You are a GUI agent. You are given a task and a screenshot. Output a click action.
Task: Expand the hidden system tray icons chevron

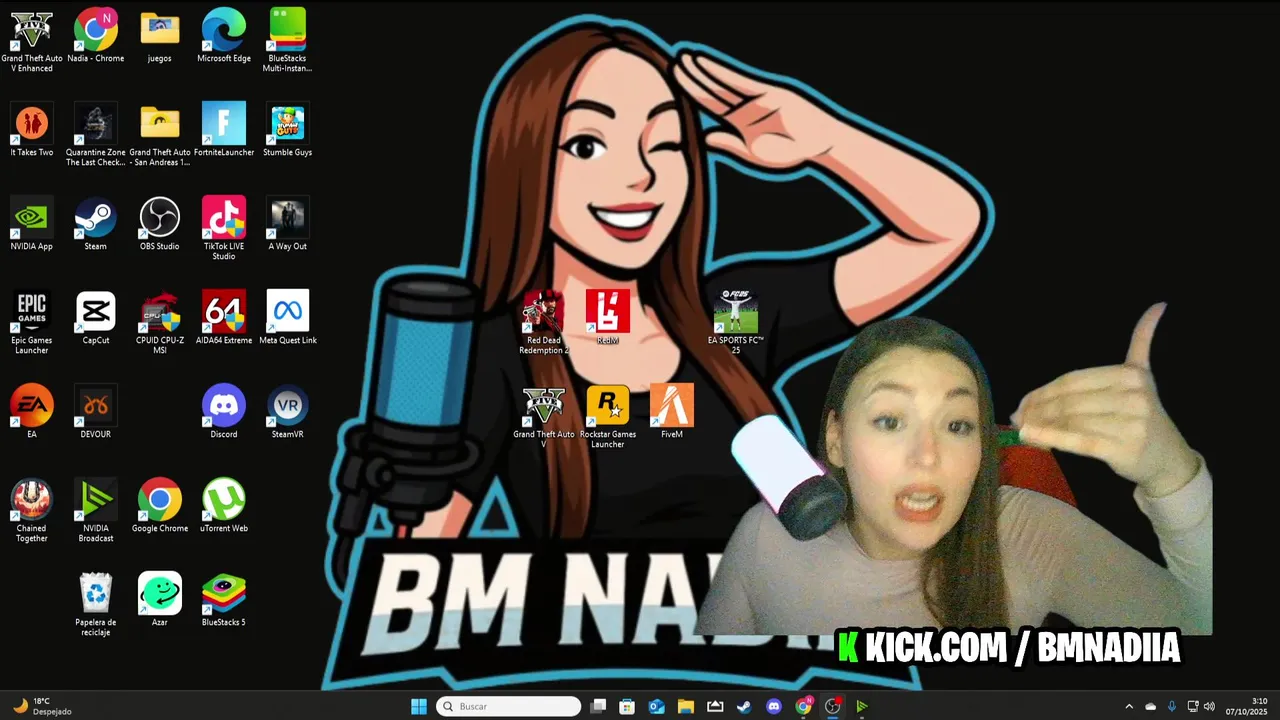(x=1129, y=706)
